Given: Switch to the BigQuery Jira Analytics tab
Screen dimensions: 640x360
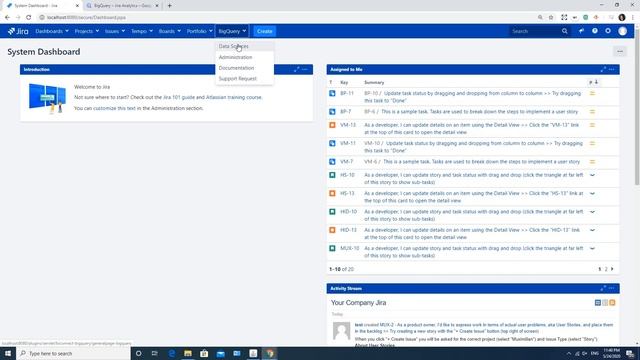Looking at the screenshot, I should pos(122,6).
